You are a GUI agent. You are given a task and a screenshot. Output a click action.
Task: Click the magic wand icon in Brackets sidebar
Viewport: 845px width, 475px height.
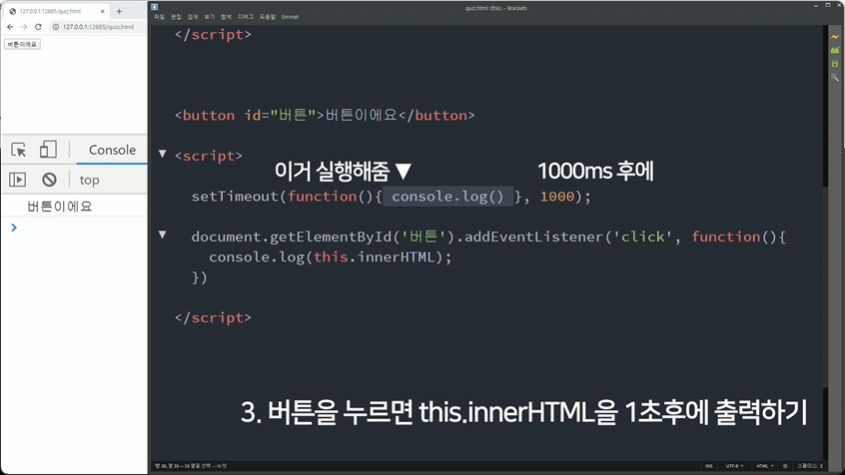pos(835,78)
